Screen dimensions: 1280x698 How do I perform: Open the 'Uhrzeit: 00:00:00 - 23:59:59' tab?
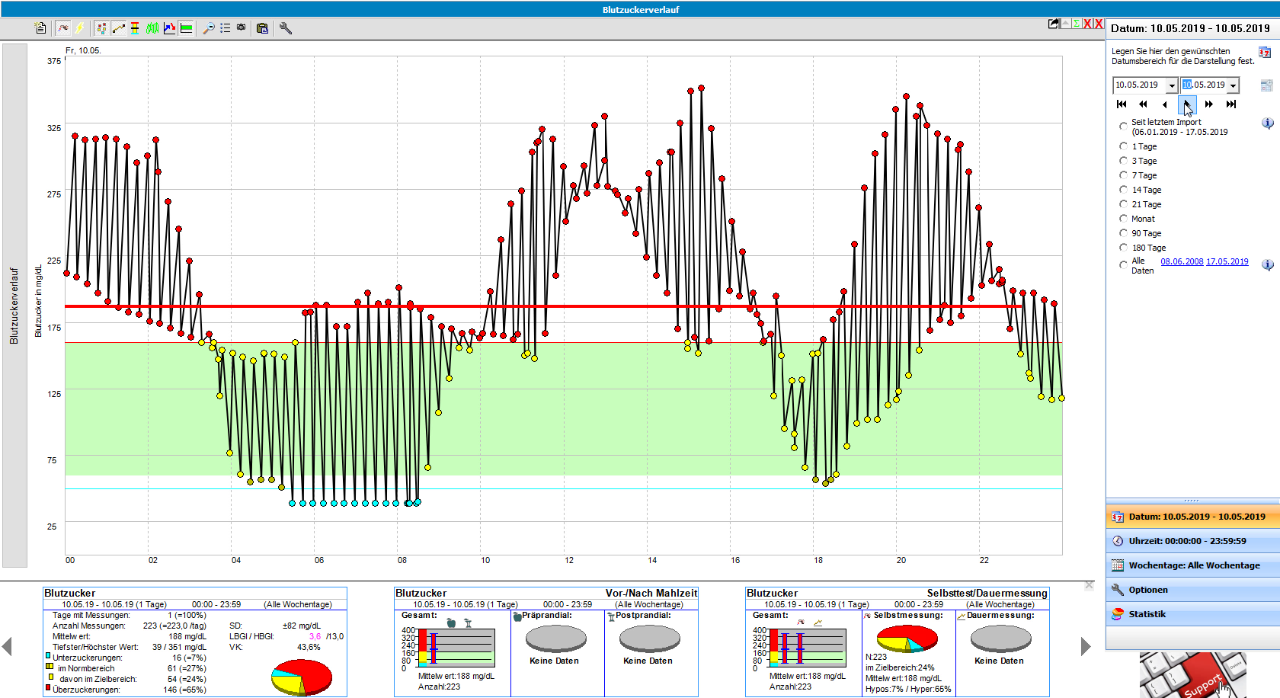coord(1192,541)
